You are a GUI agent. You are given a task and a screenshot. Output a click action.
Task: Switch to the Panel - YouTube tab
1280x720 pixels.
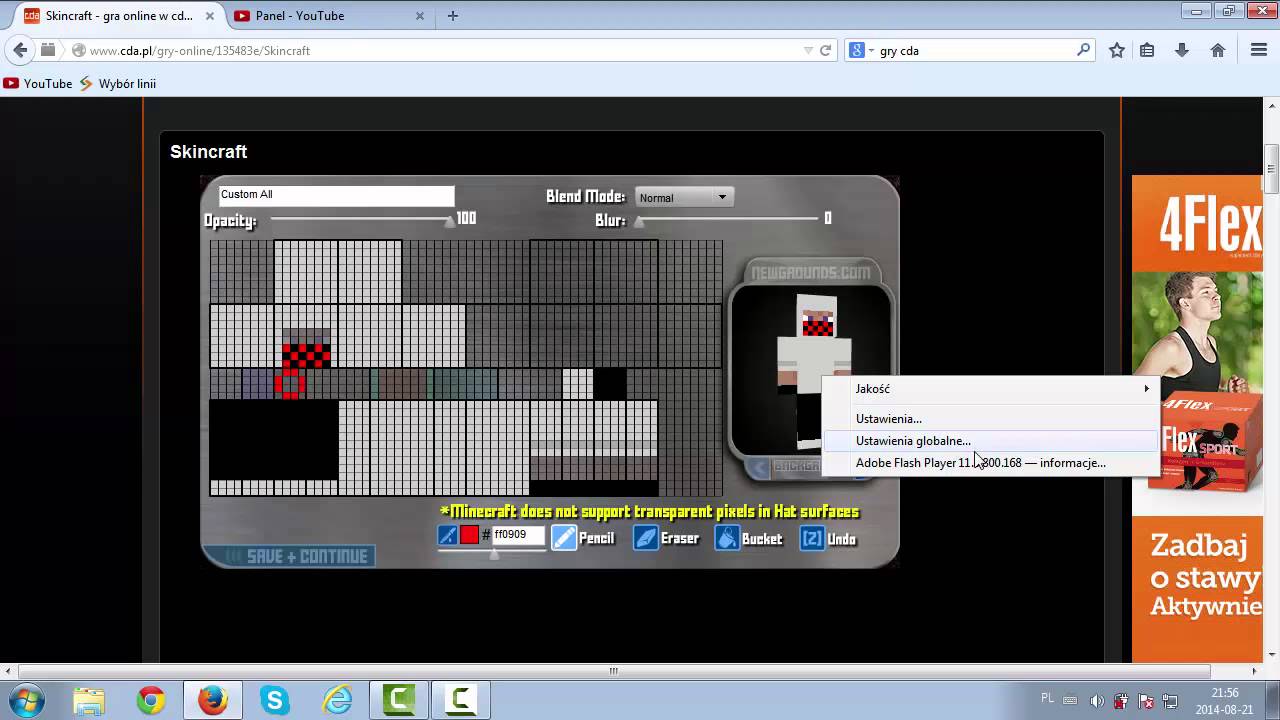coord(330,16)
